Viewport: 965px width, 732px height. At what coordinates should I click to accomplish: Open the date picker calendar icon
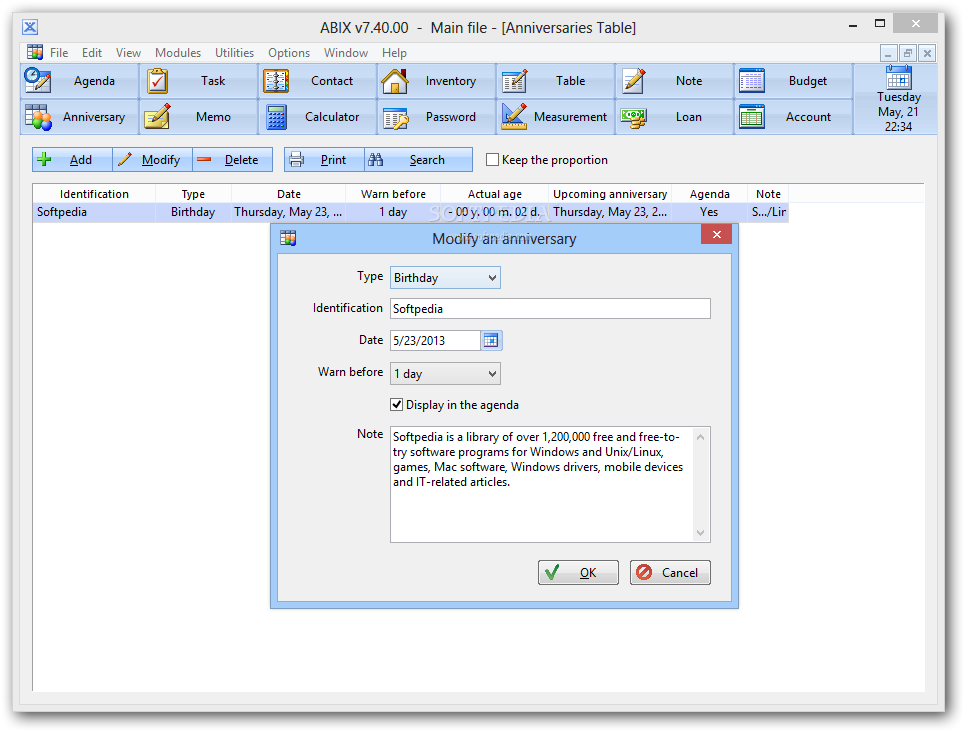(x=491, y=340)
